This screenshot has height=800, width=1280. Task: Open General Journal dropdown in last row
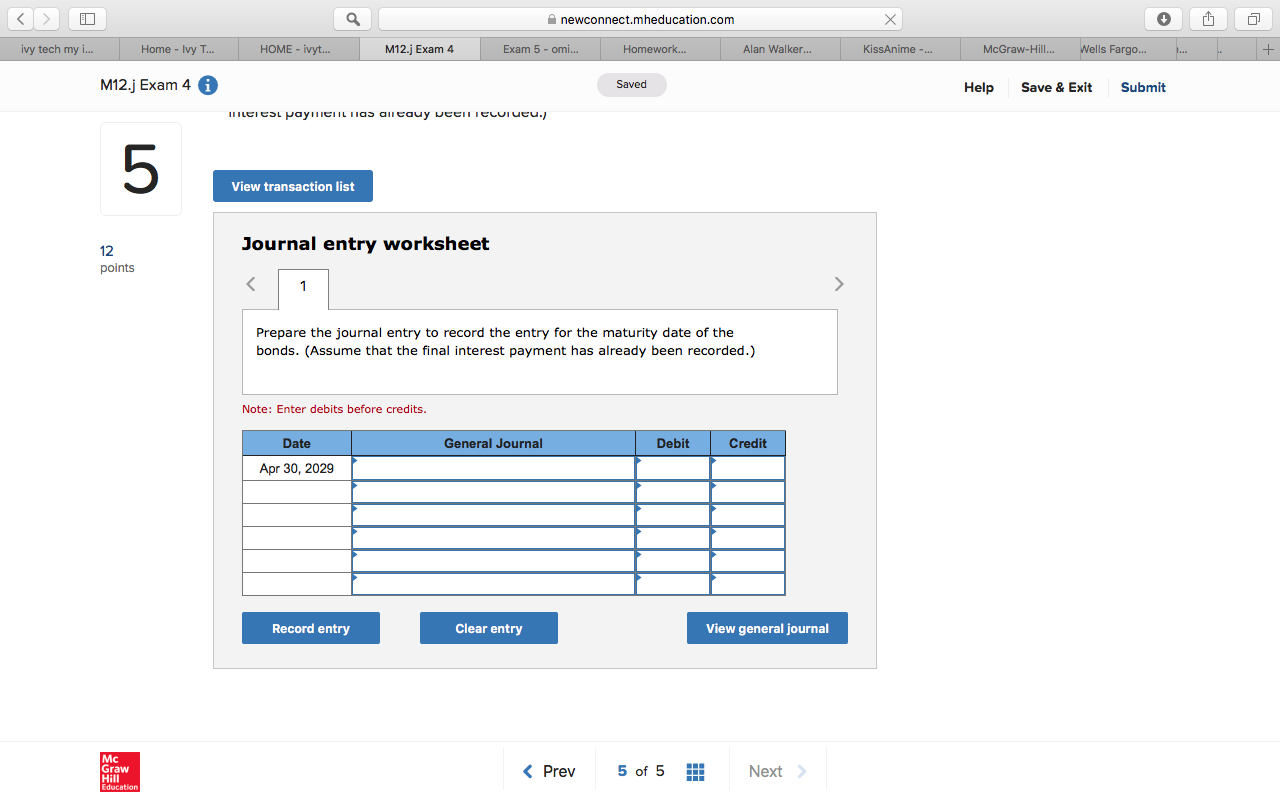494,583
